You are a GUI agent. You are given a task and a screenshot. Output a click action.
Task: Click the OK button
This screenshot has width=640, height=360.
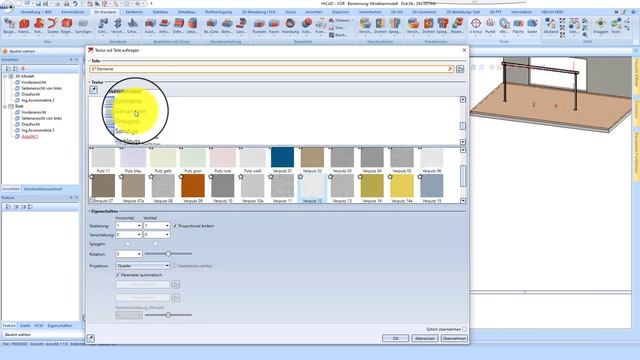coord(395,338)
